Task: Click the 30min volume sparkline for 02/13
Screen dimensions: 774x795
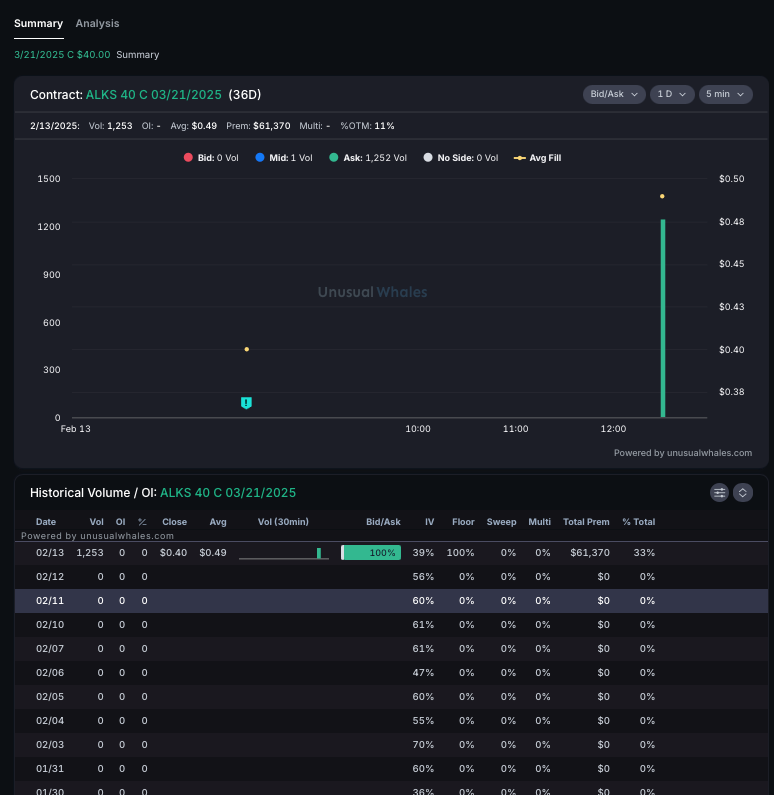Action: (284, 553)
